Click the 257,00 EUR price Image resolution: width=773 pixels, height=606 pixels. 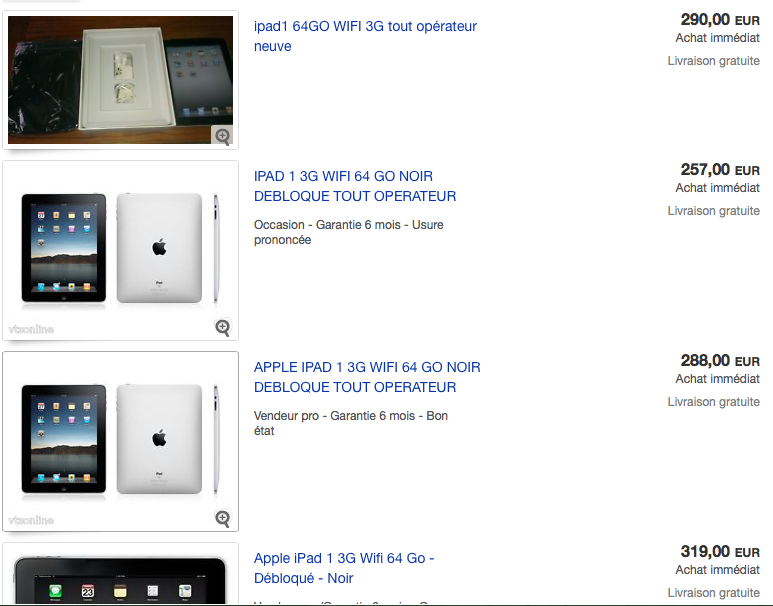(720, 170)
